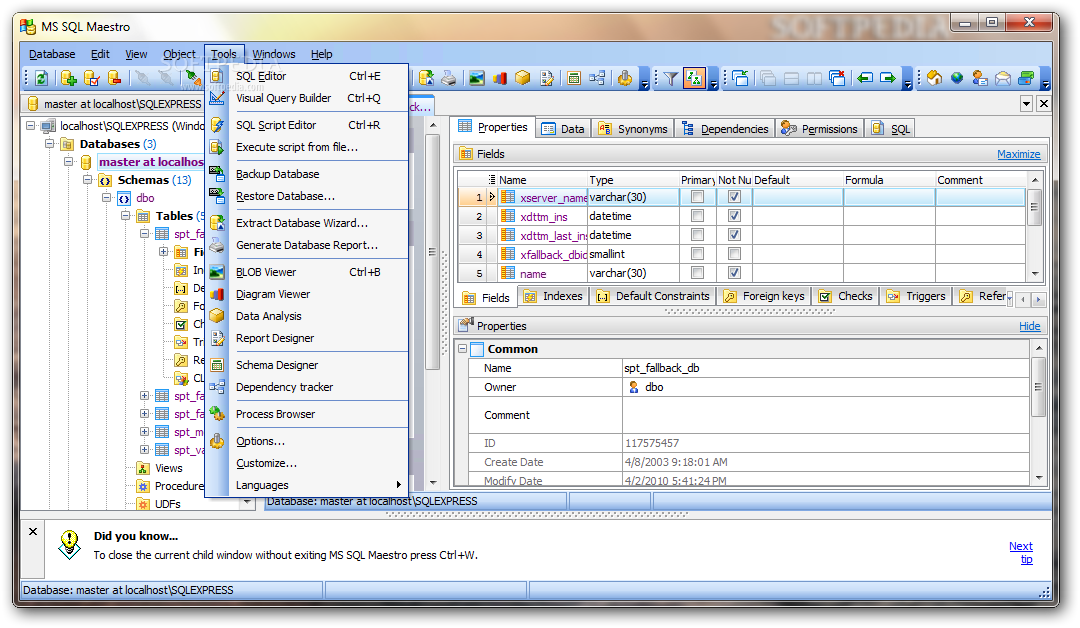Screen dimensions: 1080x628
Task: Switch to the Dependencies tab
Action: click(725, 129)
